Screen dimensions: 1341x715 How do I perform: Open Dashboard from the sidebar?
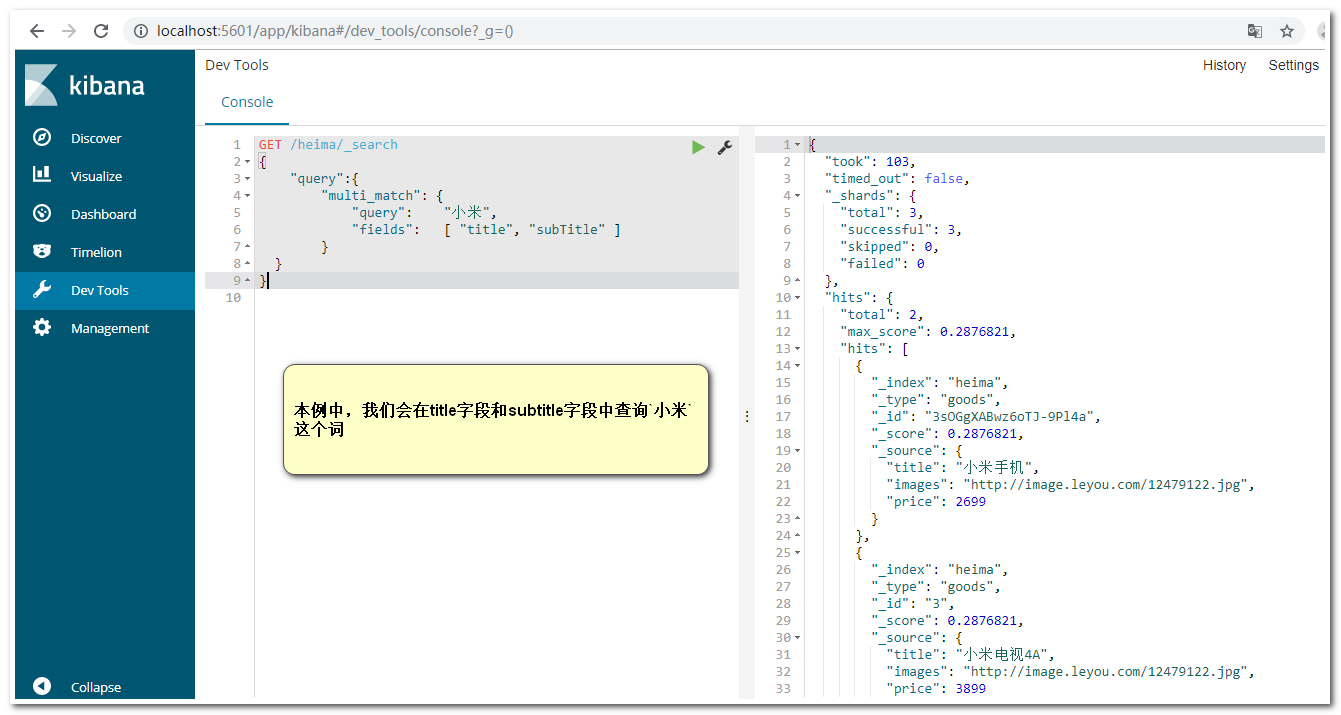pos(103,214)
